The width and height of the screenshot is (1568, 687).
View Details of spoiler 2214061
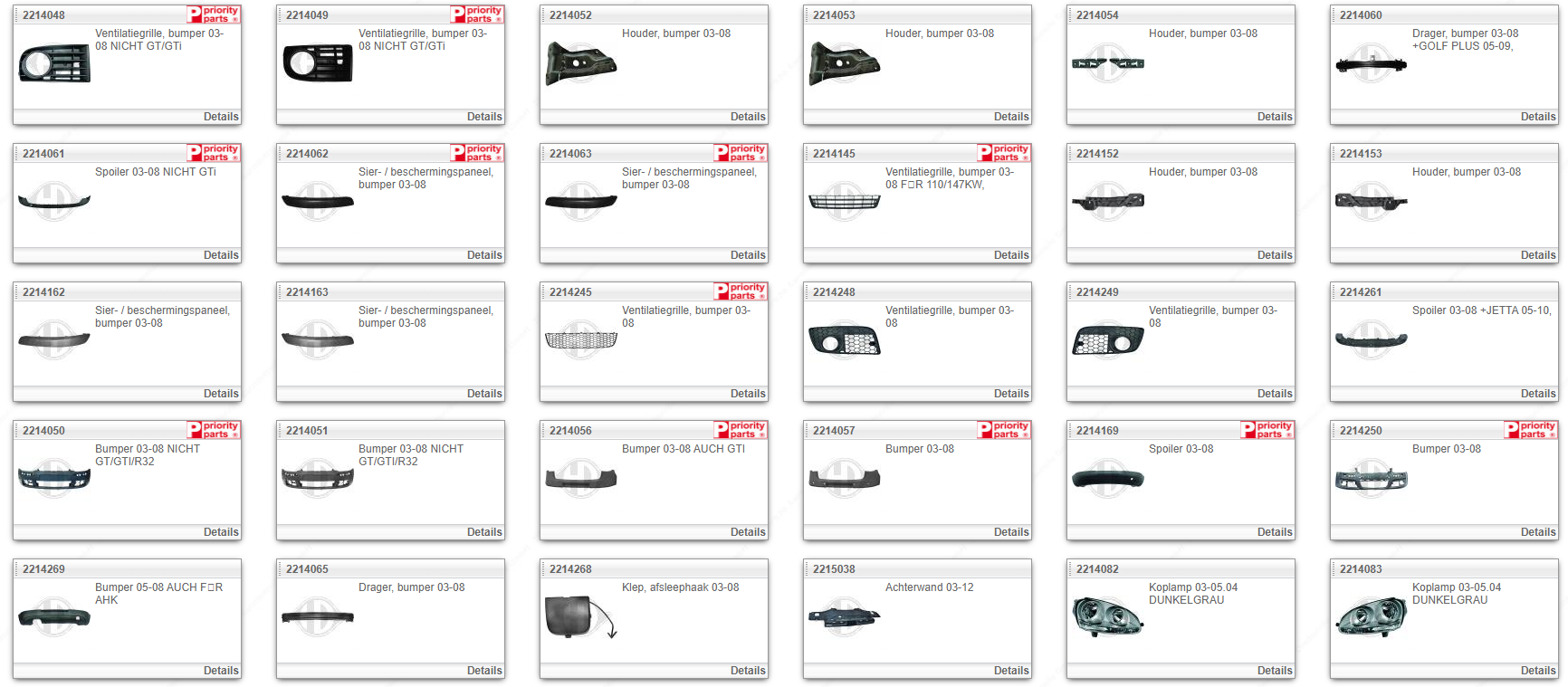[x=220, y=255]
